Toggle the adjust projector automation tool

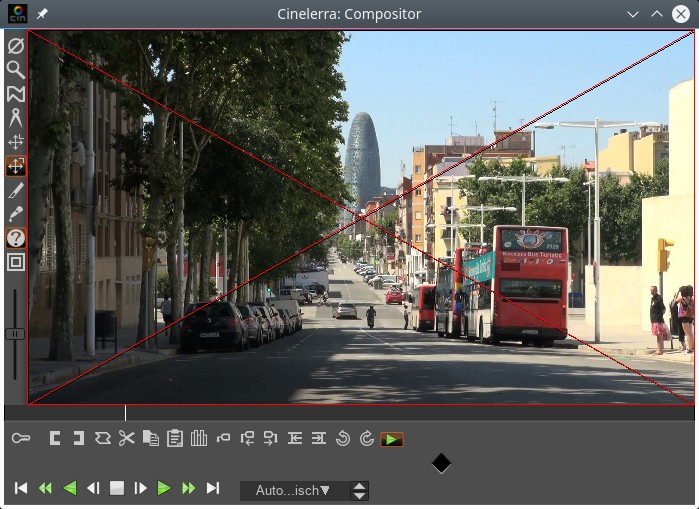coord(15,166)
